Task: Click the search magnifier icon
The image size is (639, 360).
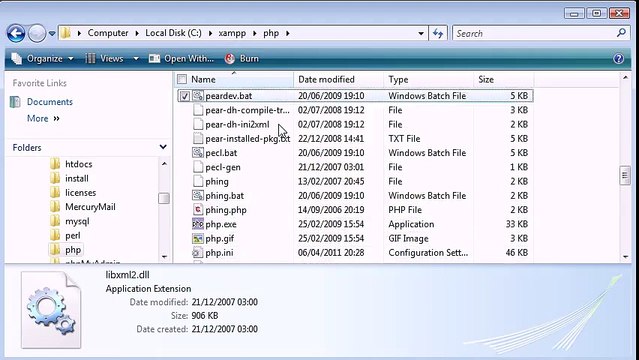Action: coord(621,33)
